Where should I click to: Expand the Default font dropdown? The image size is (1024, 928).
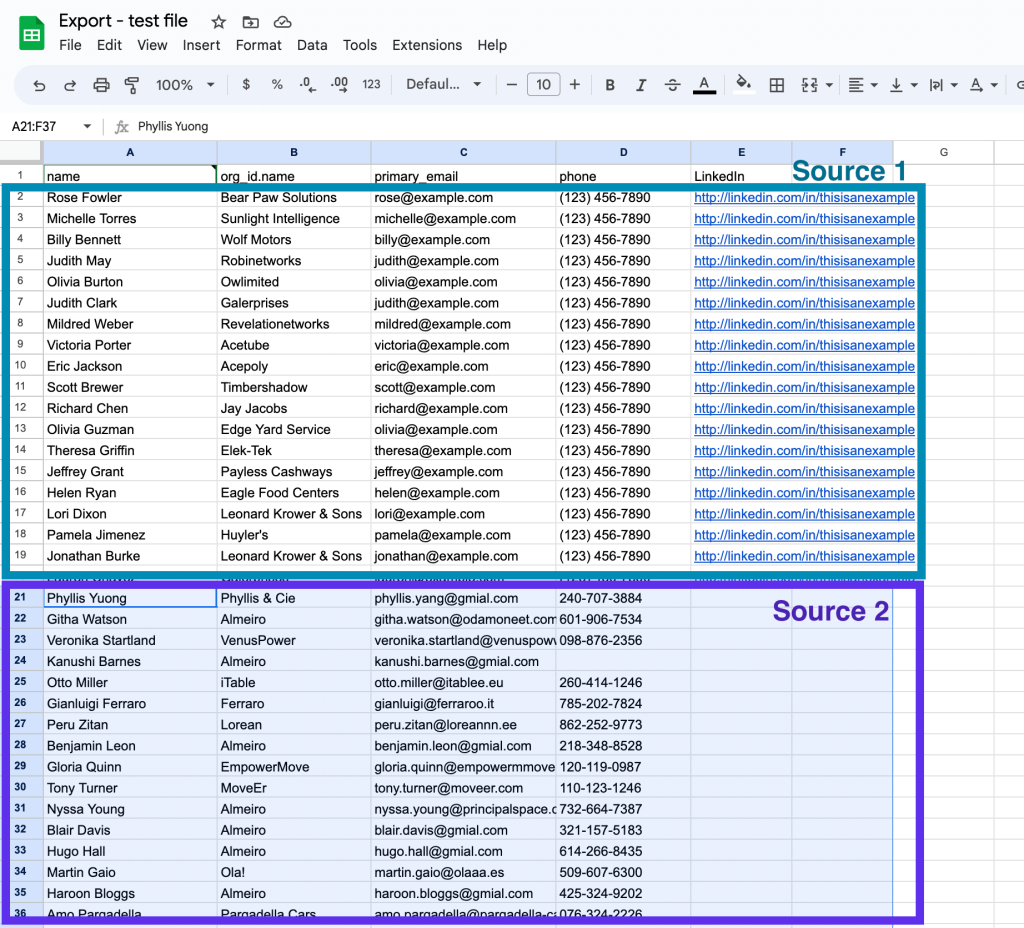pos(443,85)
